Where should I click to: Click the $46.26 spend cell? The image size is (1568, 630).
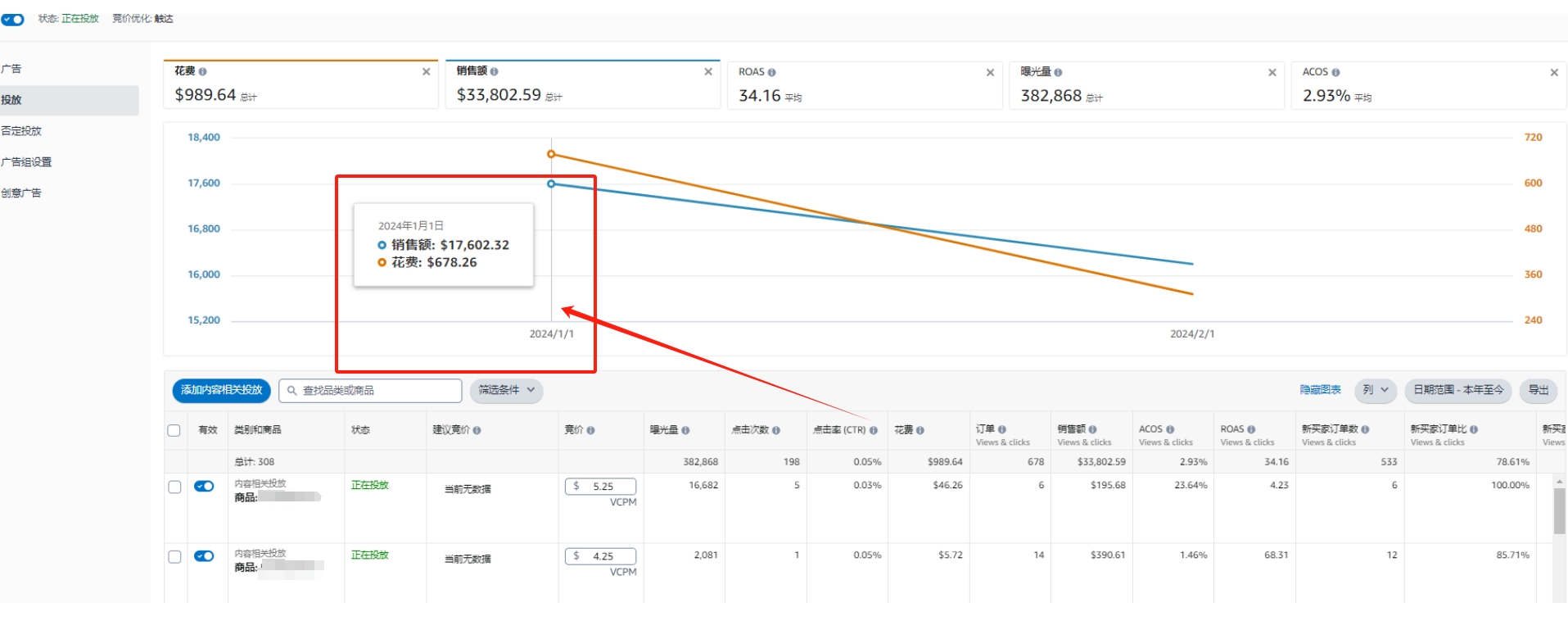(947, 486)
